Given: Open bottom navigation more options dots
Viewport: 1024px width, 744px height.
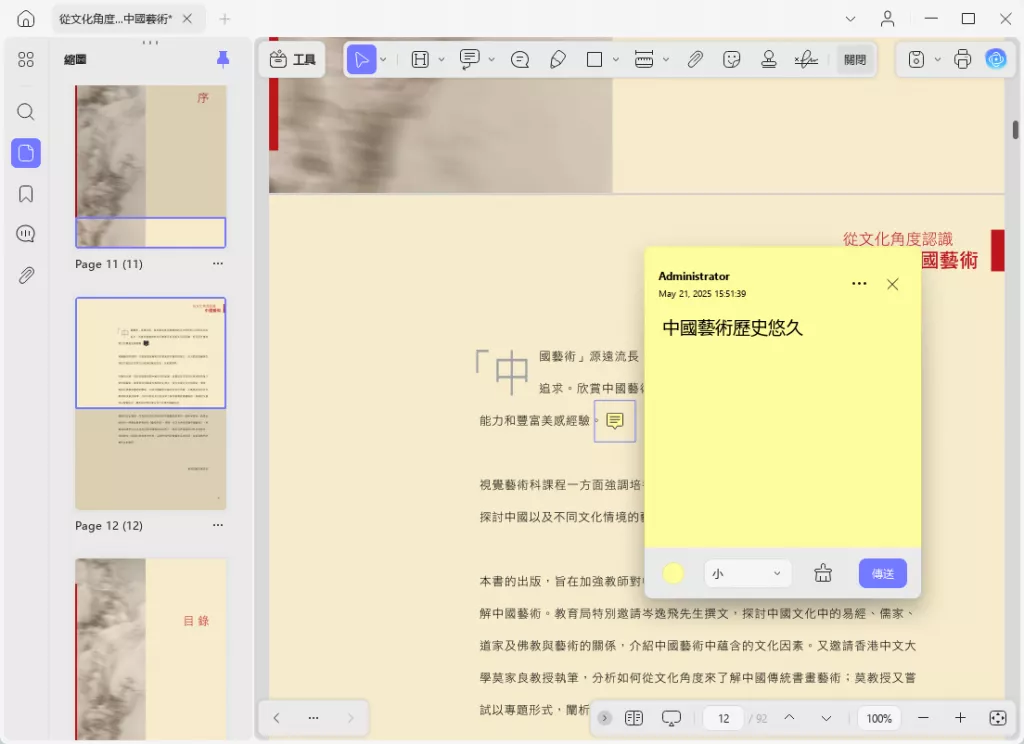Looking at the screenshot, I should (313, 718).
